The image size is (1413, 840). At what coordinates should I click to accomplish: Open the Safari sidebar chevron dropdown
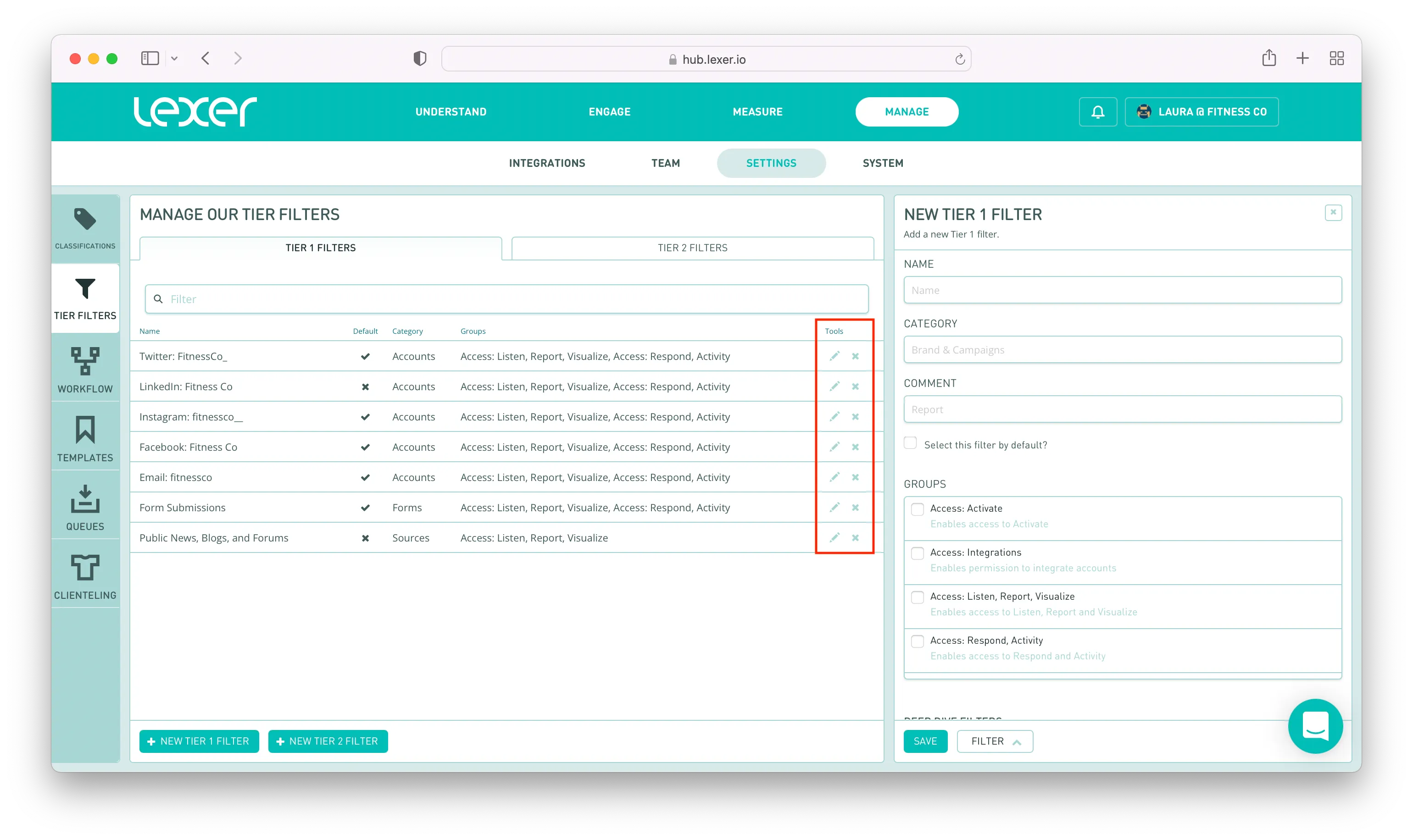(174, 58)
